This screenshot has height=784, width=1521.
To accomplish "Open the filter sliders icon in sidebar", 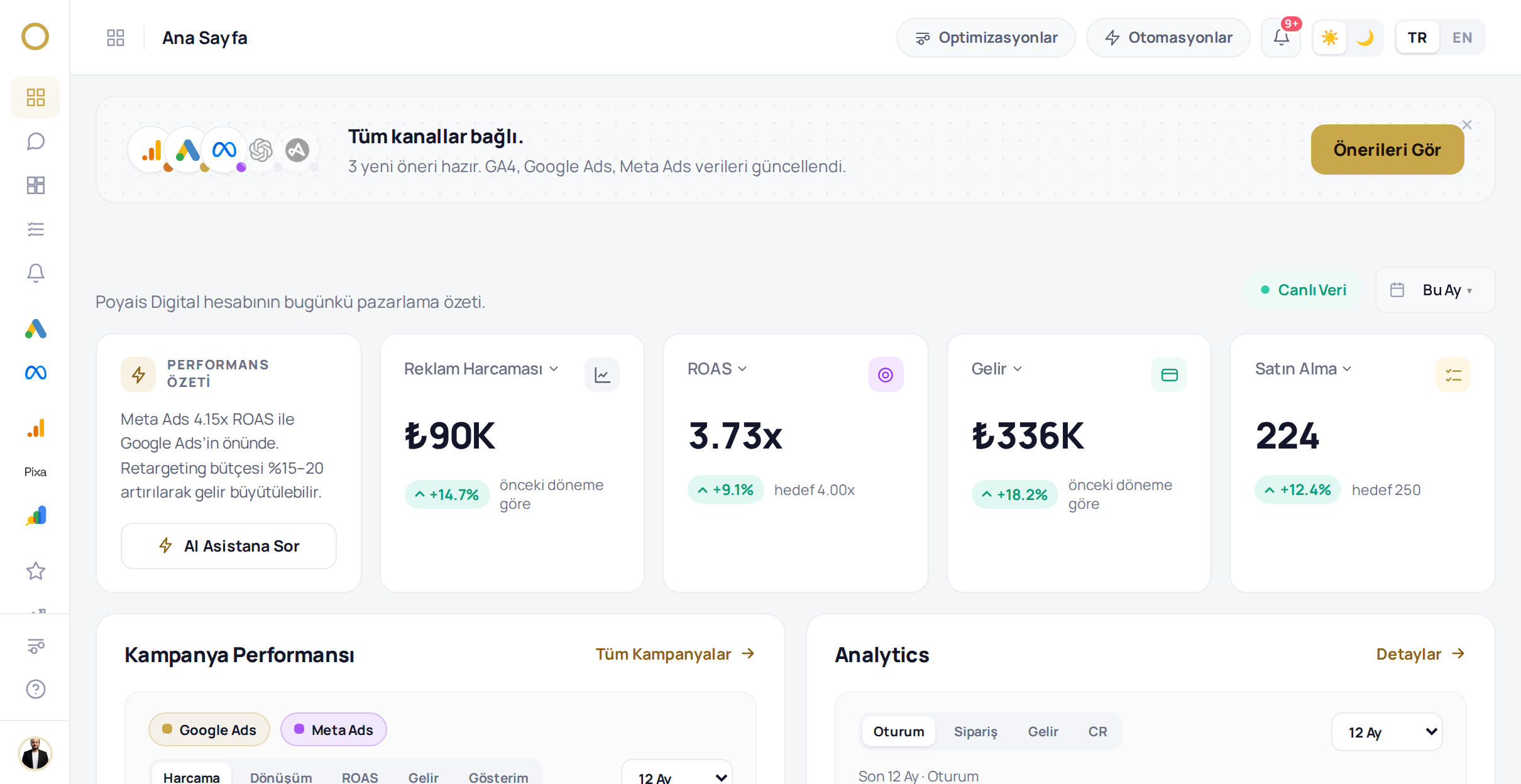I will pyautogui.click(x=36, y=646).
